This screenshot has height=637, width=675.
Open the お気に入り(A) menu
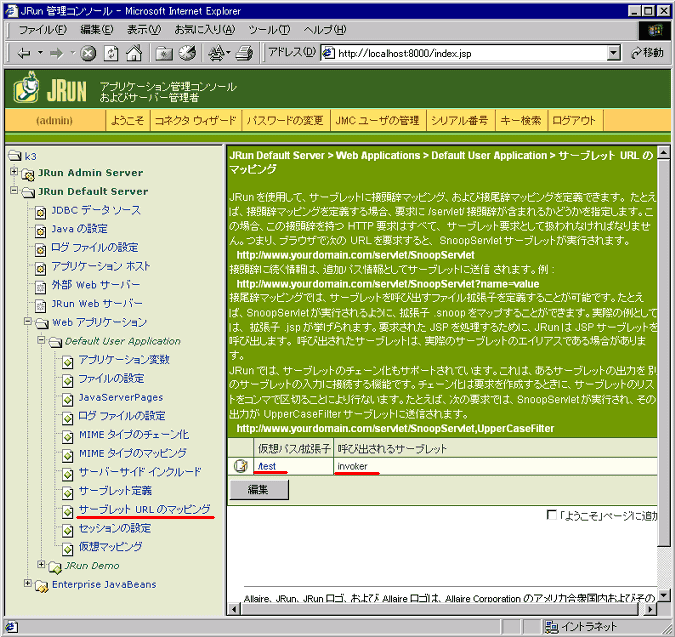[204, 30]
